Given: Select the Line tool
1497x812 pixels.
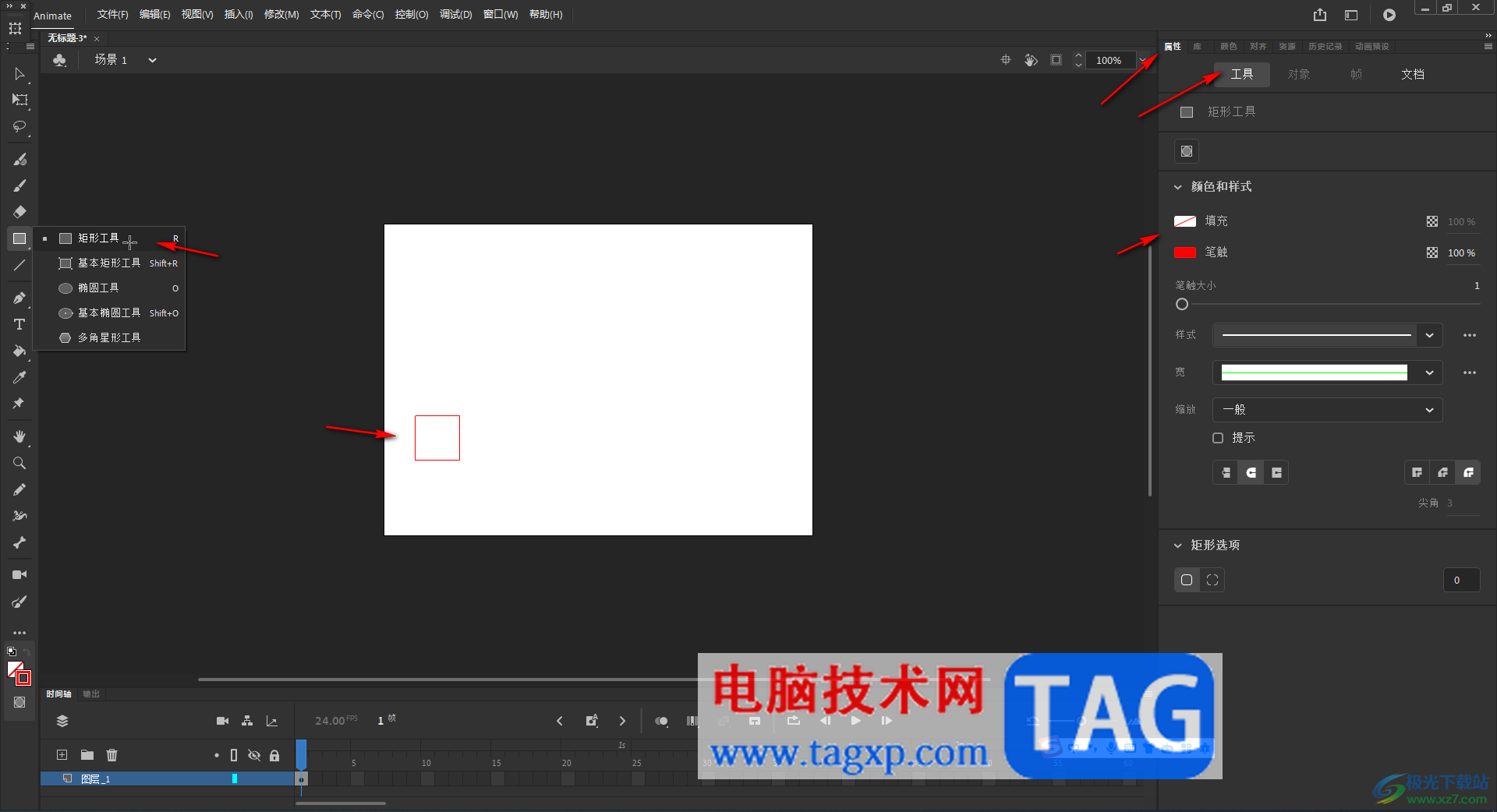Looking at the screenshot, I should coord(19,265).
